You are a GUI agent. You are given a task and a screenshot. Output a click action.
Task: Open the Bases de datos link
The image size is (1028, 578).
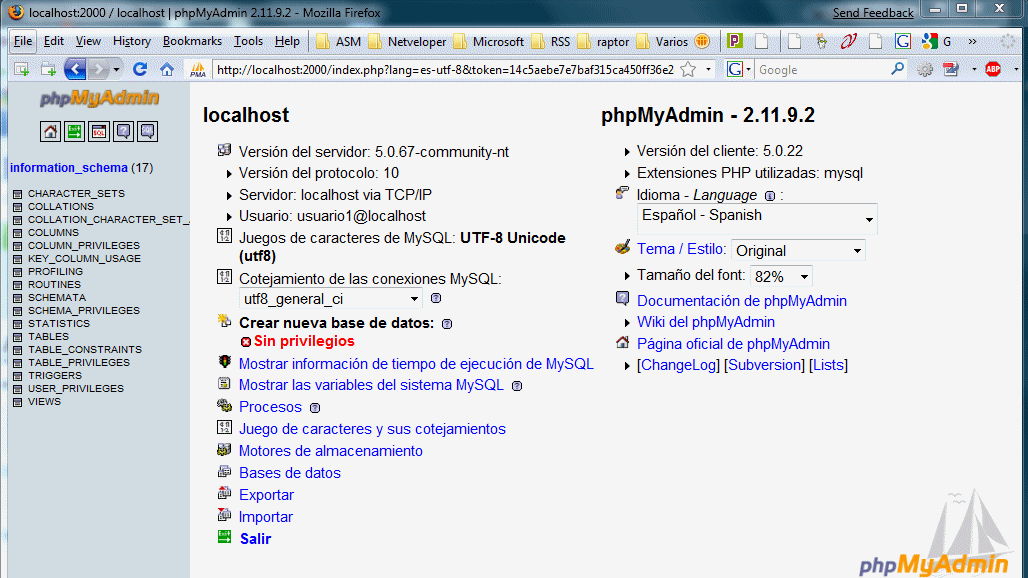290,473
